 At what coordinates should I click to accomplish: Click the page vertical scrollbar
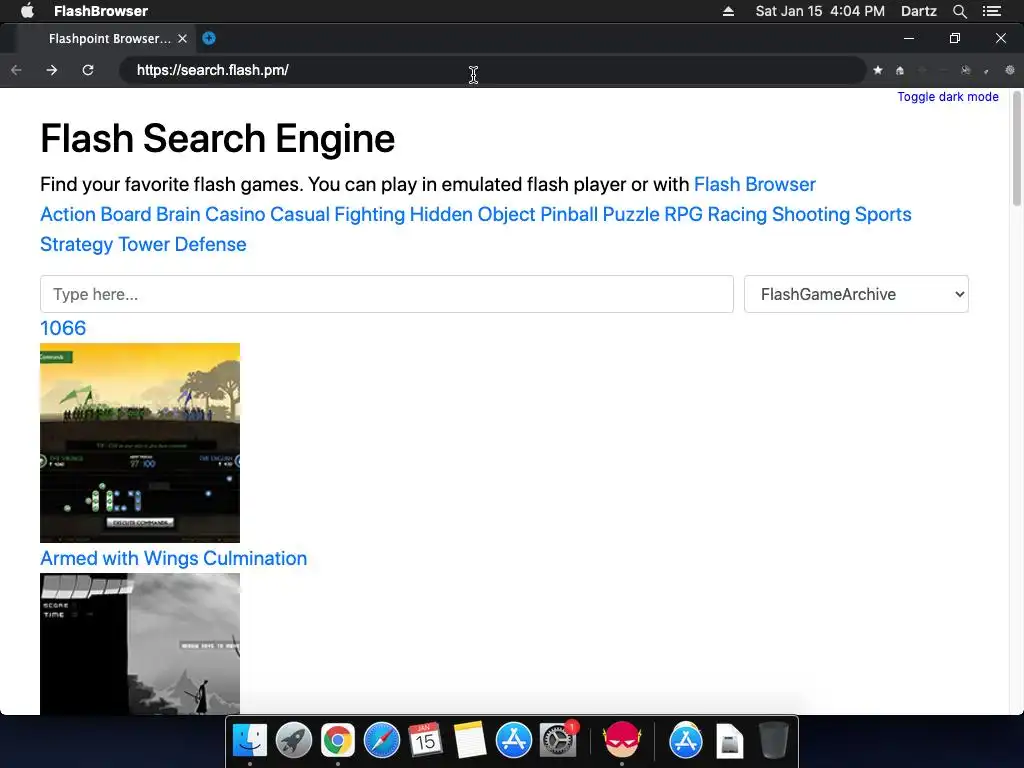coord(1017,150)
